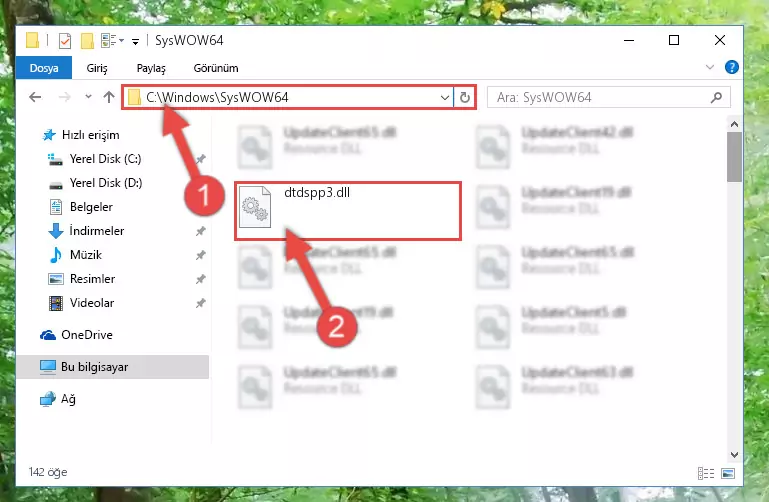Switch to the Paylaş ribbon tab
Image resolution: width=769 pixels, height=502 pixels.
click(151, 68)
